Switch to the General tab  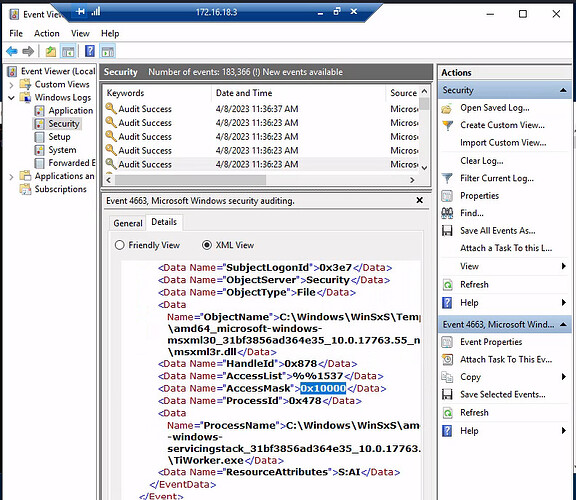pos(128,223)
